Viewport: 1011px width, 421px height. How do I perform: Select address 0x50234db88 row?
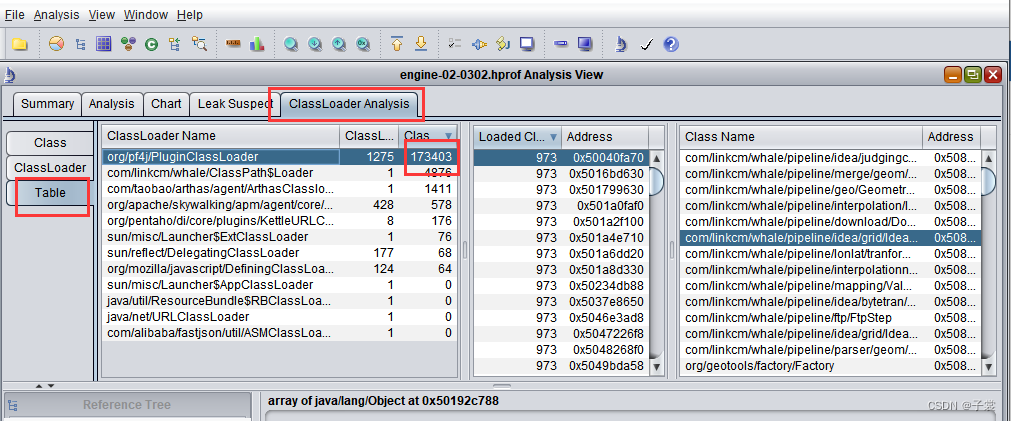(x=562, y=286)
